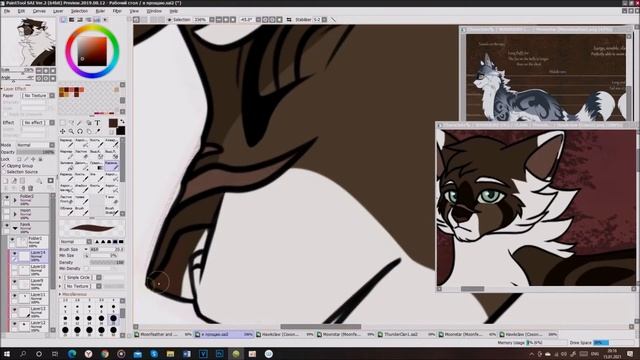Image resolution: width=640 pixels, height=360 pixels.
Task: Open the File menu
Action: [7, 11]
